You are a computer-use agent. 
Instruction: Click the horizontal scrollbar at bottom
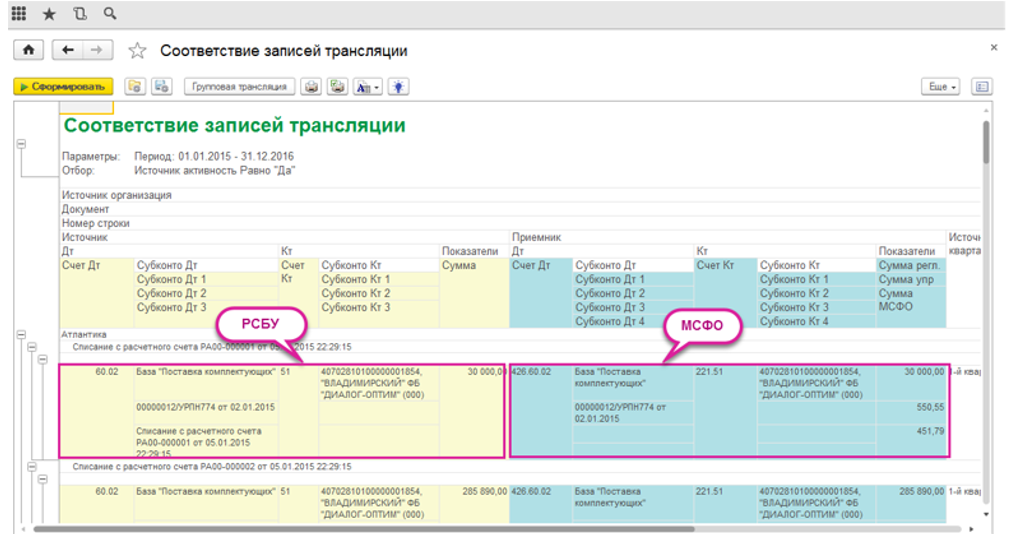coord(500,528)
